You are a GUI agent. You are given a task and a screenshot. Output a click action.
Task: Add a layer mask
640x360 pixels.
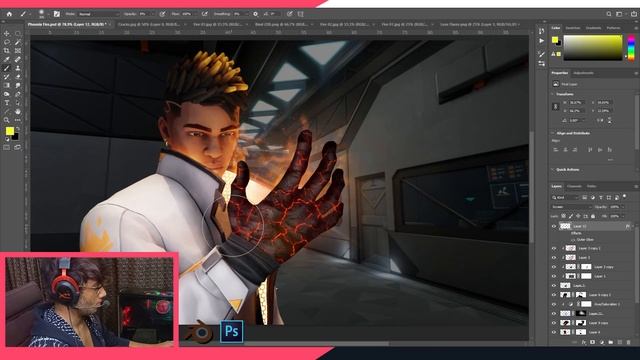click(593, 342)
